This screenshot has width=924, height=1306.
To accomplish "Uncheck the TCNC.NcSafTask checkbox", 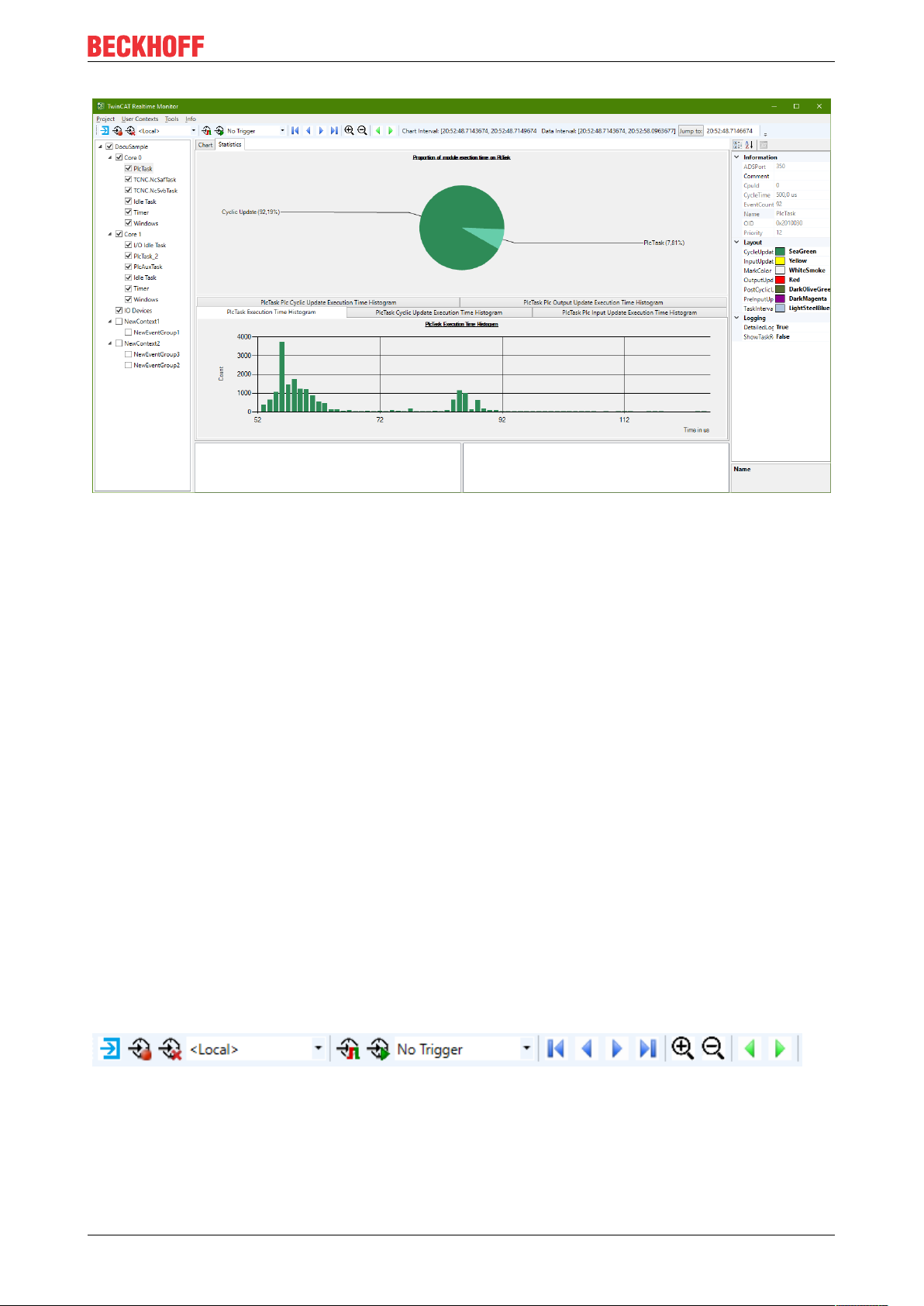I will 128,179.
